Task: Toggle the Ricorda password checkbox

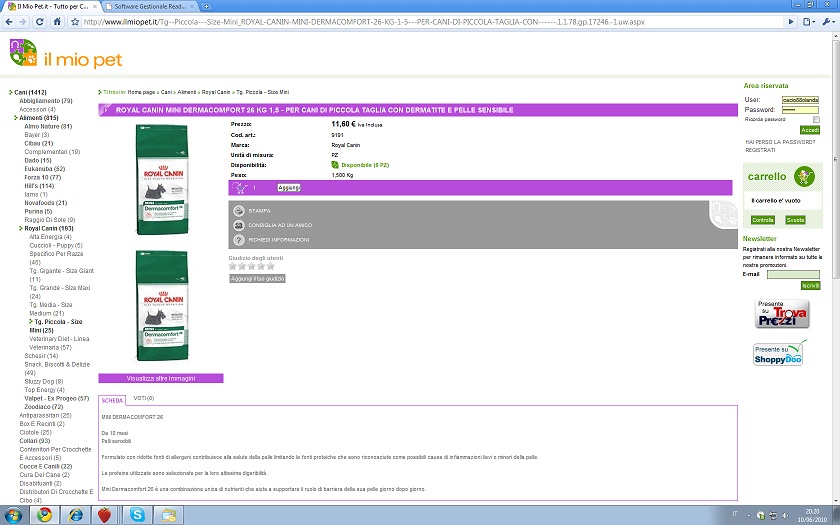Action: (816, 119)
